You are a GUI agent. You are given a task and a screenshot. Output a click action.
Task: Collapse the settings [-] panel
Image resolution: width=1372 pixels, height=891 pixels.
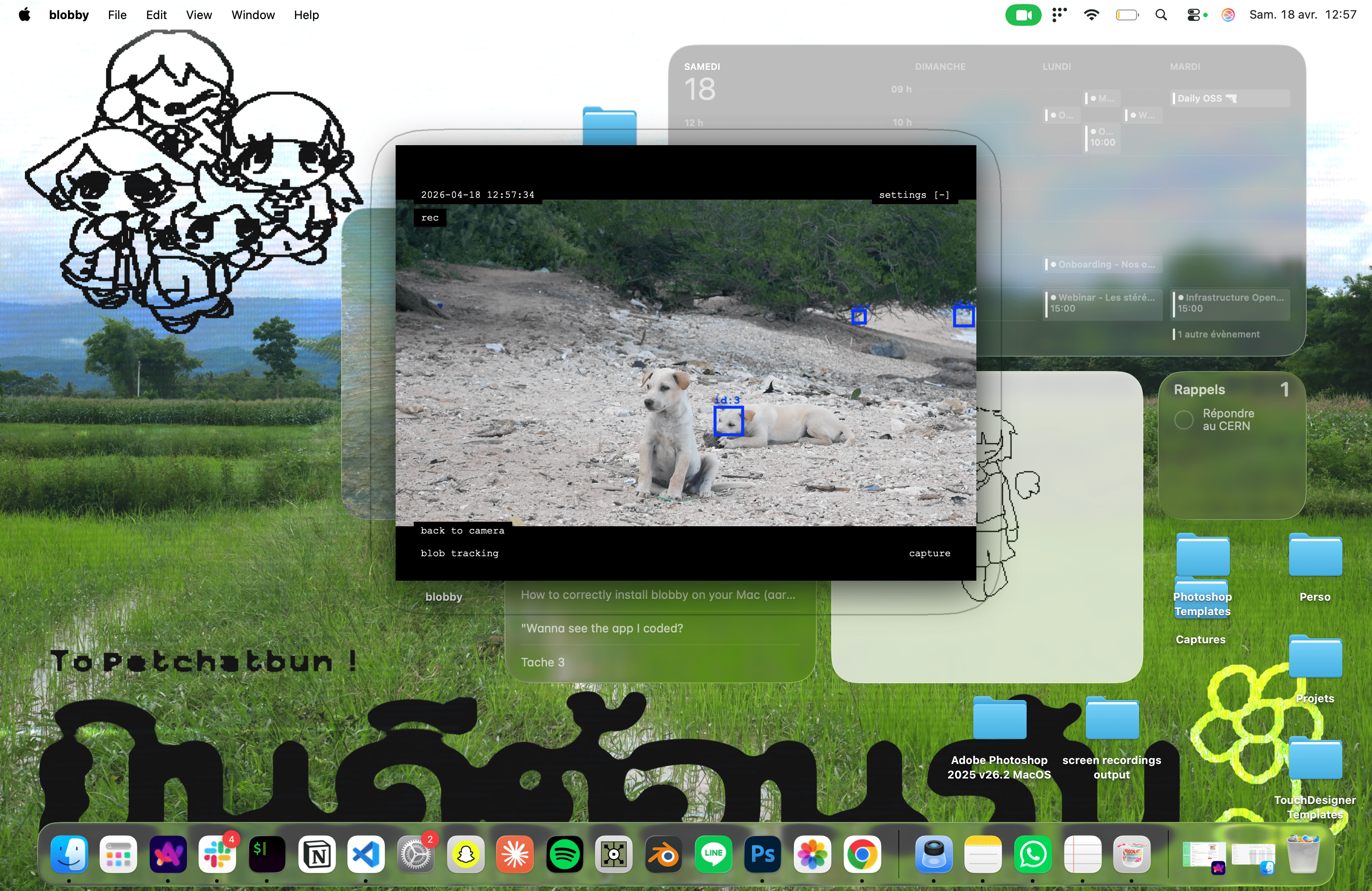tap(914, 195)
